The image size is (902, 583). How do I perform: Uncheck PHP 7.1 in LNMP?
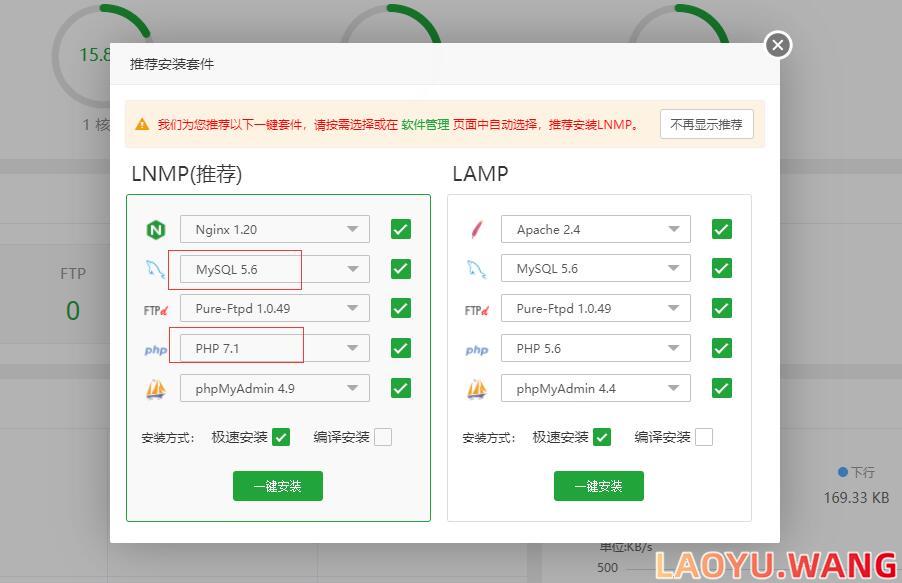click(x=401, y=348)
